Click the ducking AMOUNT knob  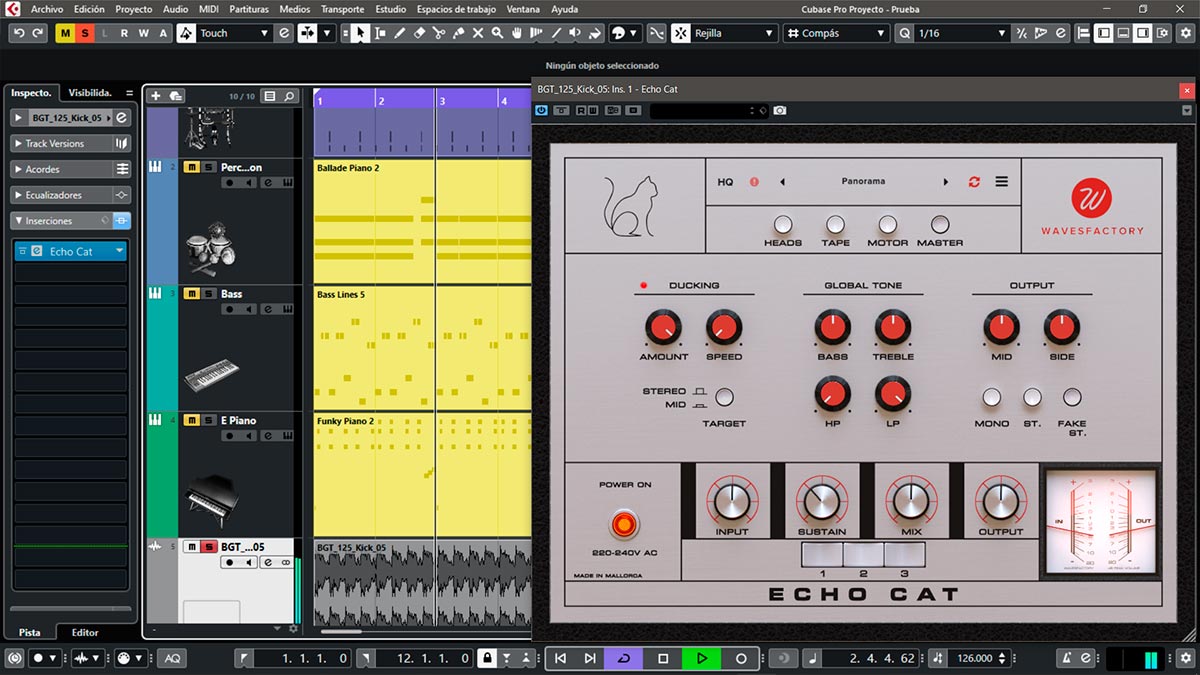[x=663, y=327]
